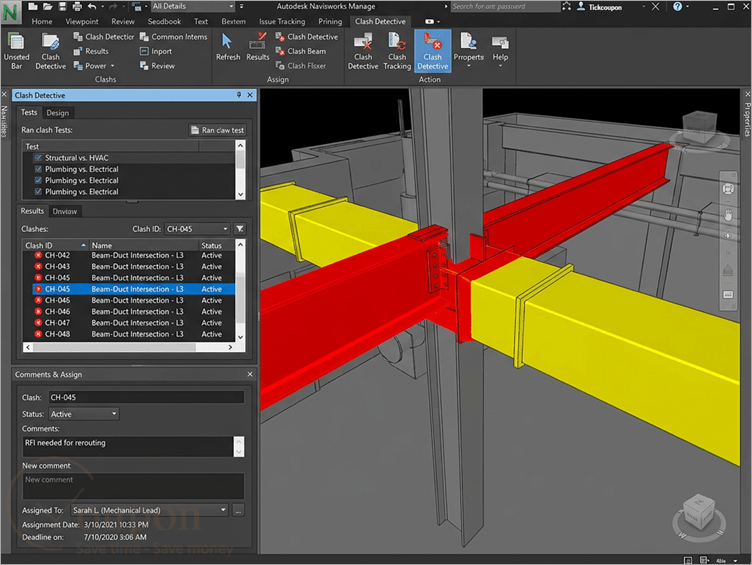The height and width of the screenshot is (565, 752).
Task: Click the Clash ID column header sort arrow
Action: [x=83, y=245]
